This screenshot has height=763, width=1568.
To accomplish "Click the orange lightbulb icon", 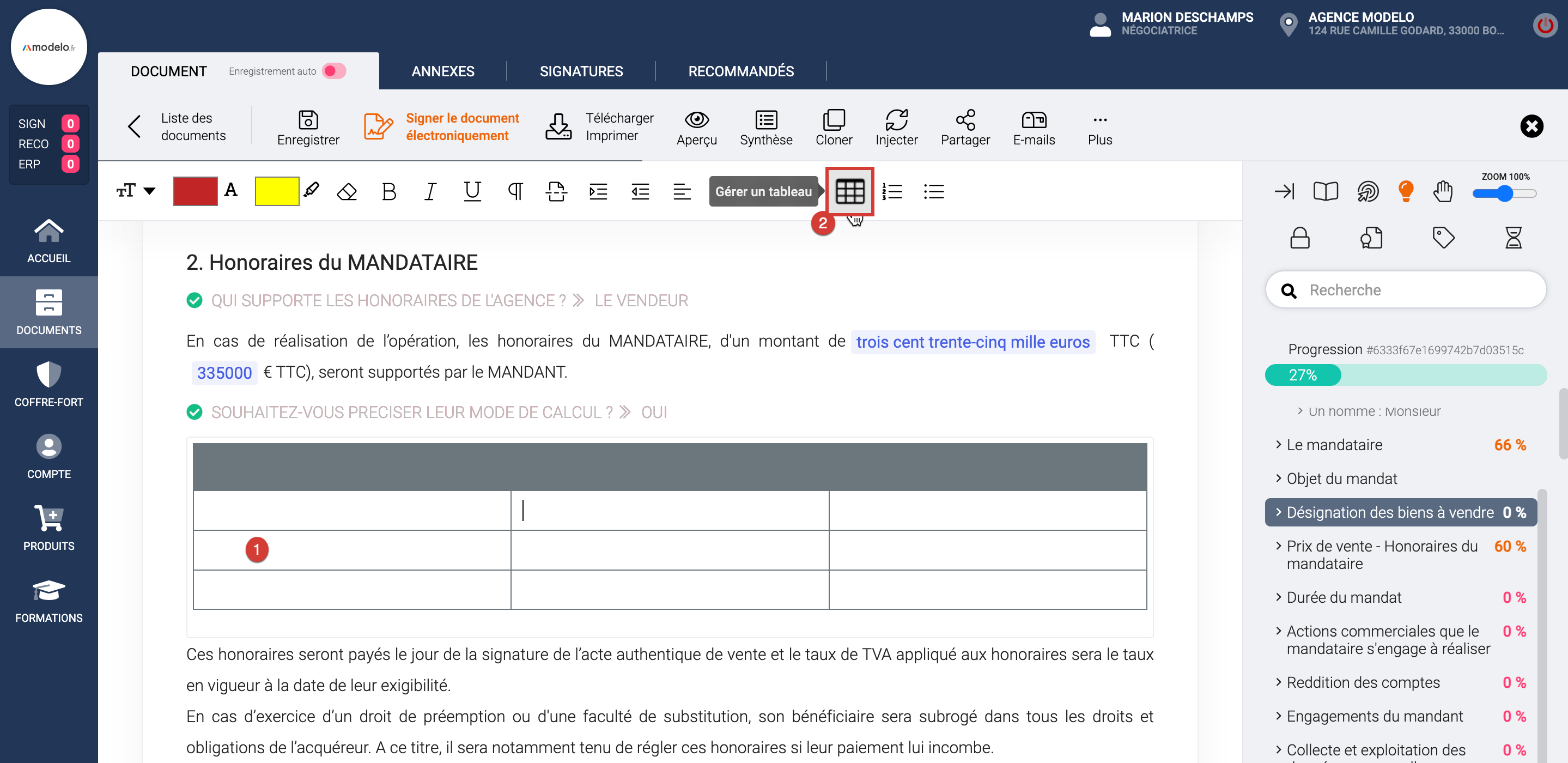I will 1406,191.
